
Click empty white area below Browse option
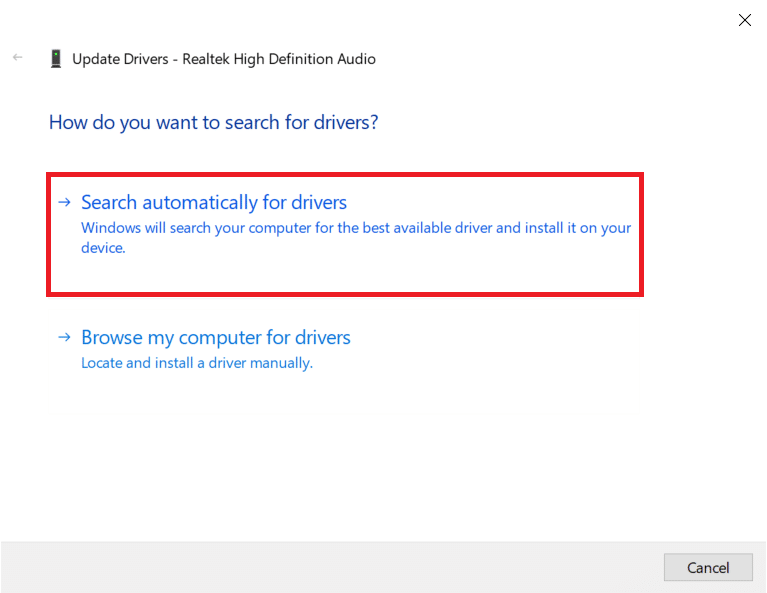click(x=380, y=450)
